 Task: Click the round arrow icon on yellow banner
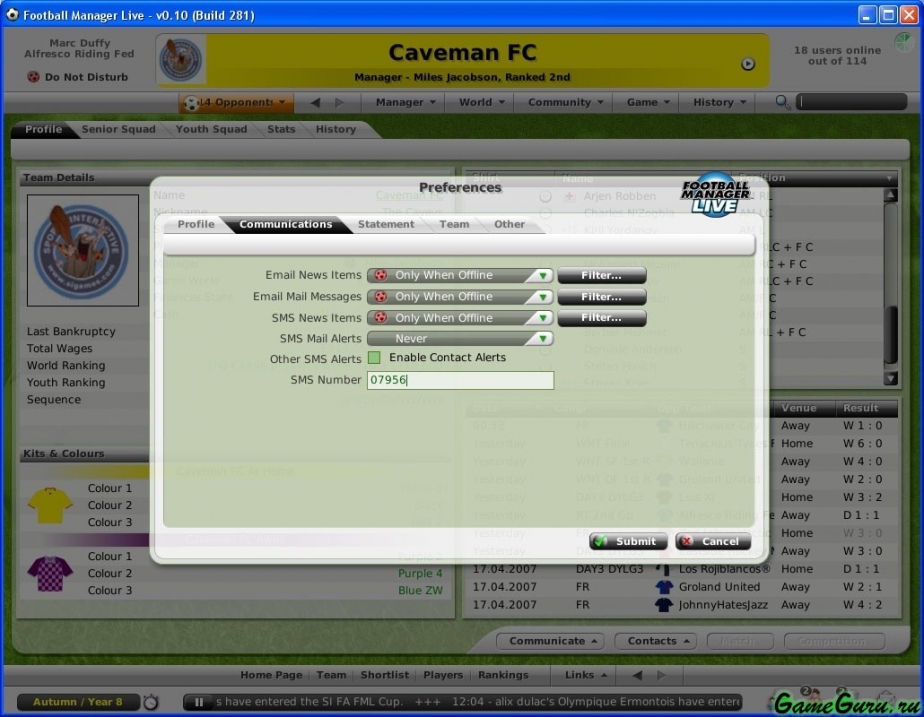748,64
